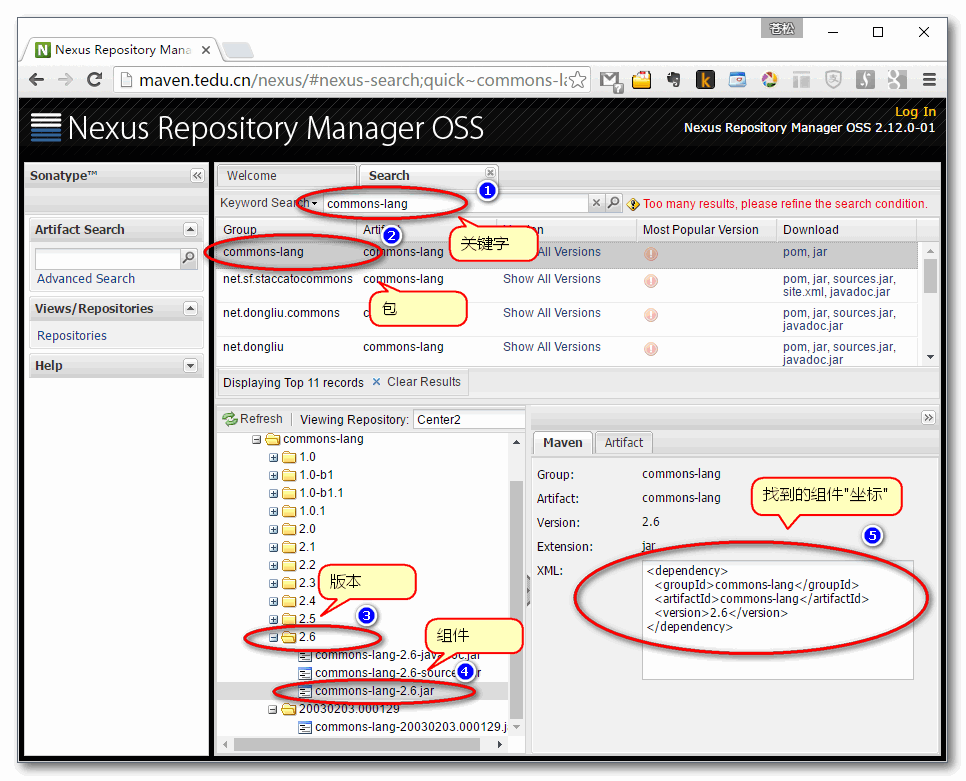Collapse the Views/Repositories panel

tap(190, 309)
